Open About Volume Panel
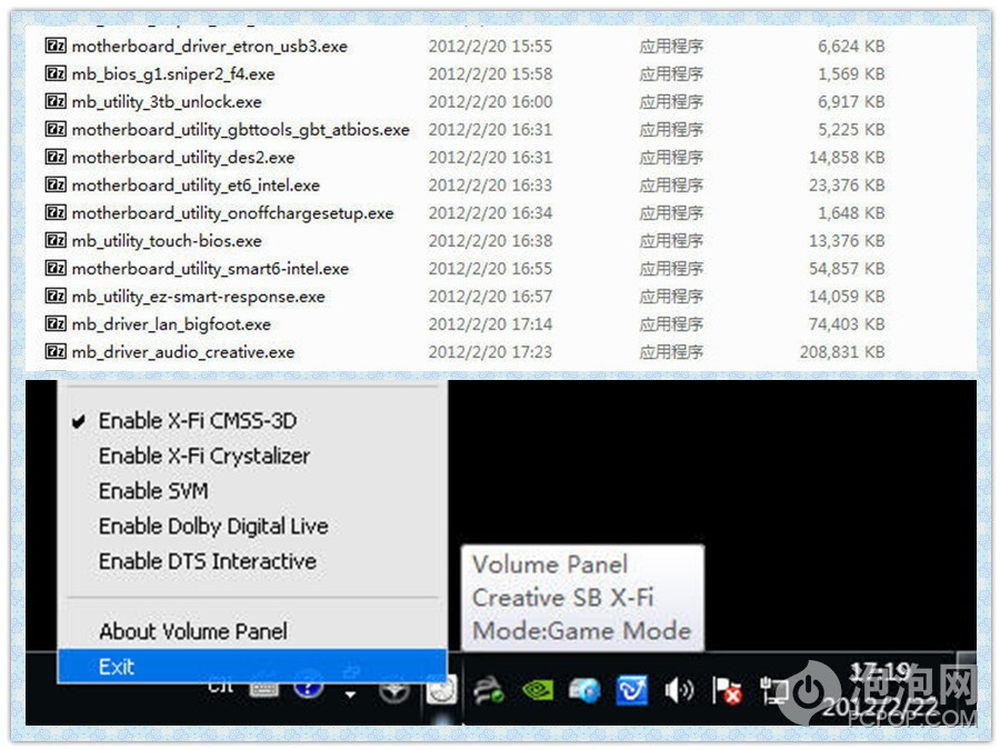The image size is (1000, 750). 193,631
